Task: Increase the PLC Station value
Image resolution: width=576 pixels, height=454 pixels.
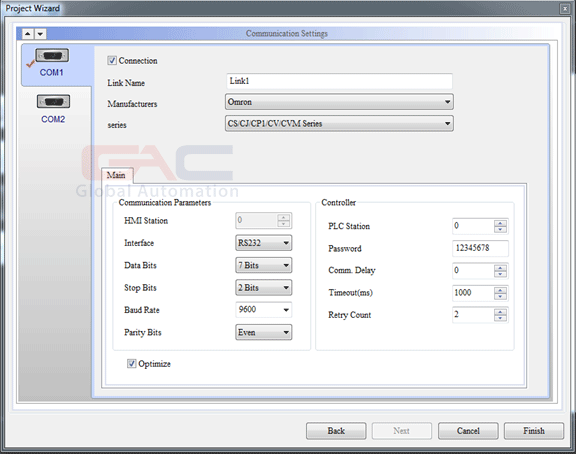Action: click(x=500, y=223)
